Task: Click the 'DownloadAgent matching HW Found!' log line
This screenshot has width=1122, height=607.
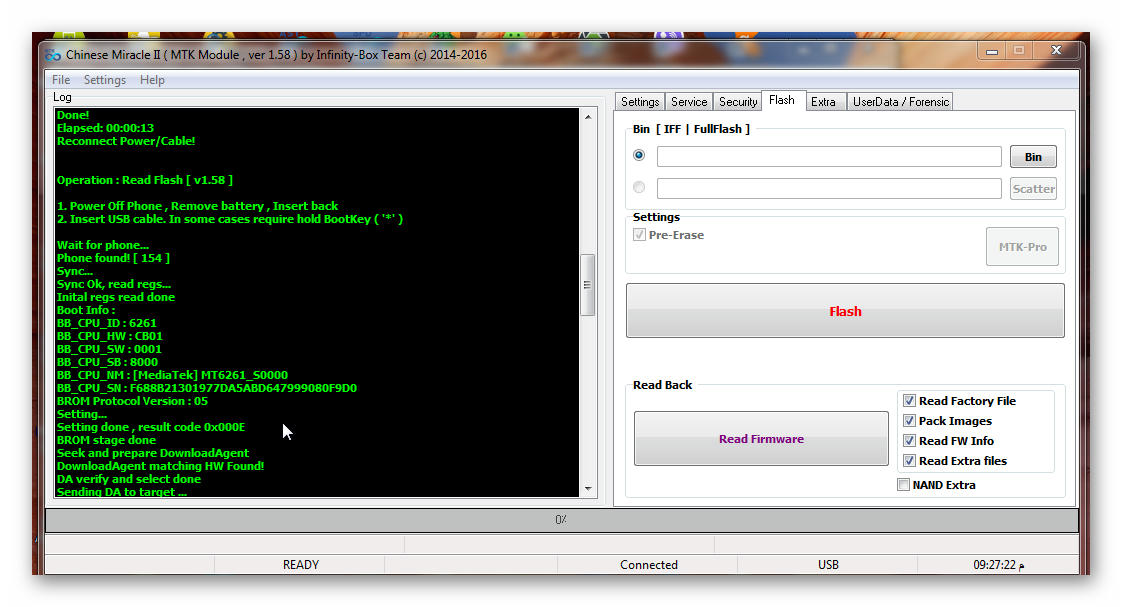Action: click(x=160, y=466)
